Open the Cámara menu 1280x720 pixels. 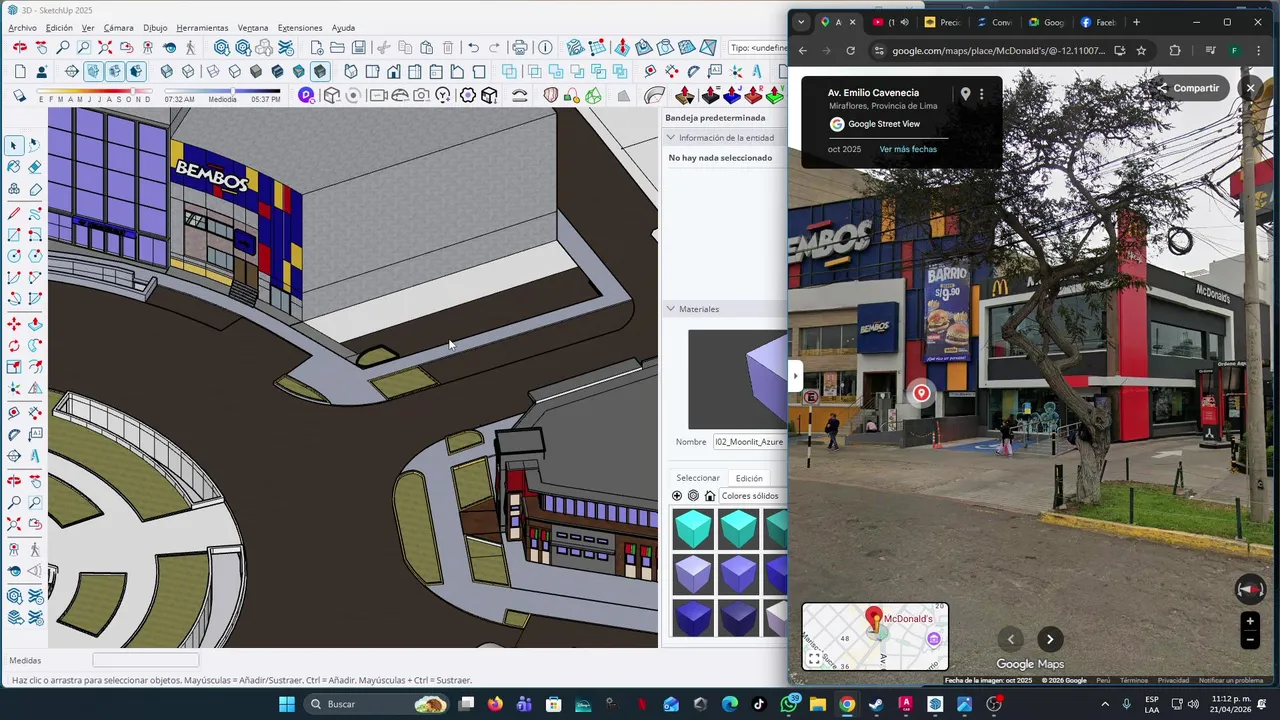point(118,28)
